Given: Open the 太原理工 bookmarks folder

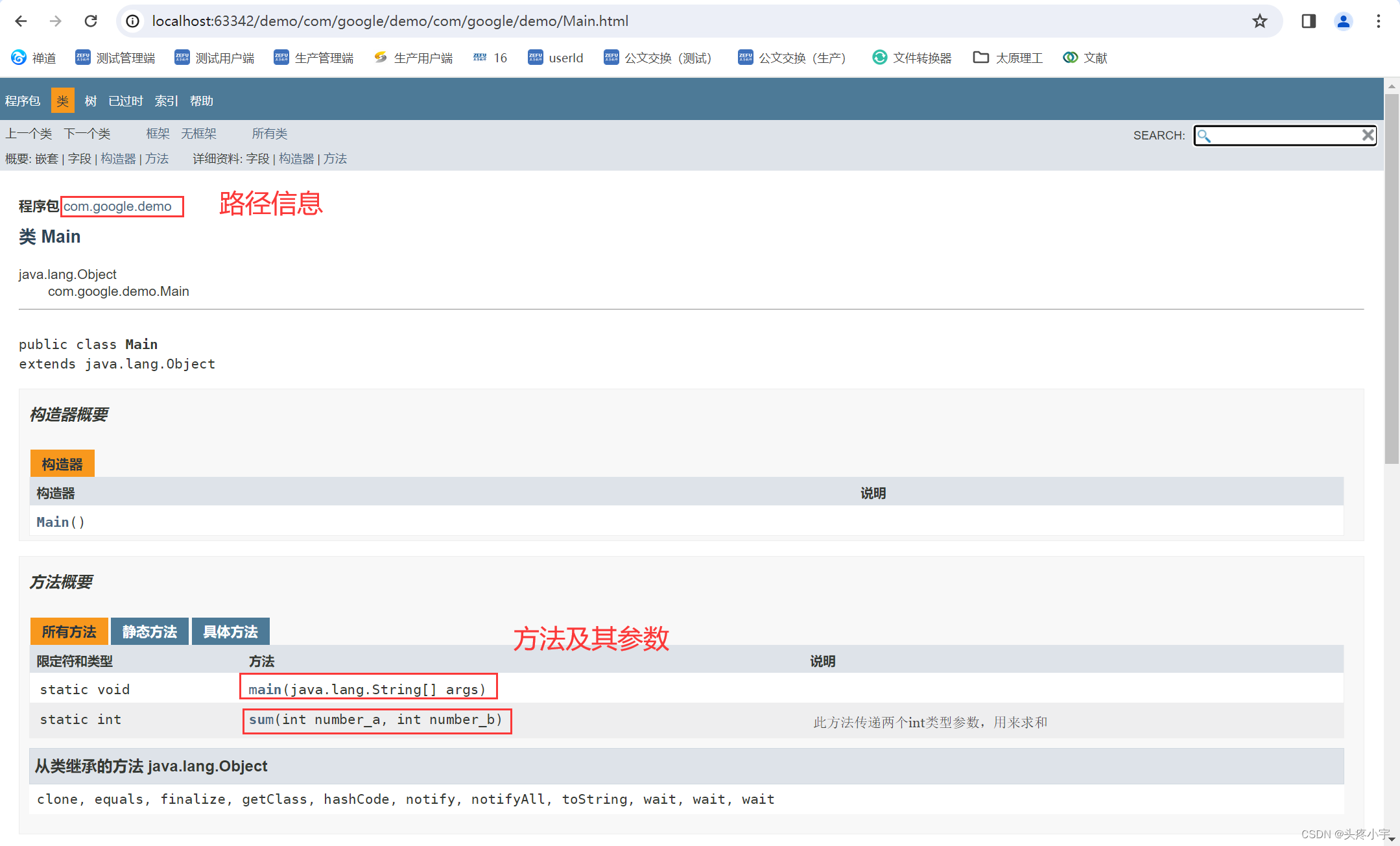Looking at the screenshot, I should tap(1008, 58).
